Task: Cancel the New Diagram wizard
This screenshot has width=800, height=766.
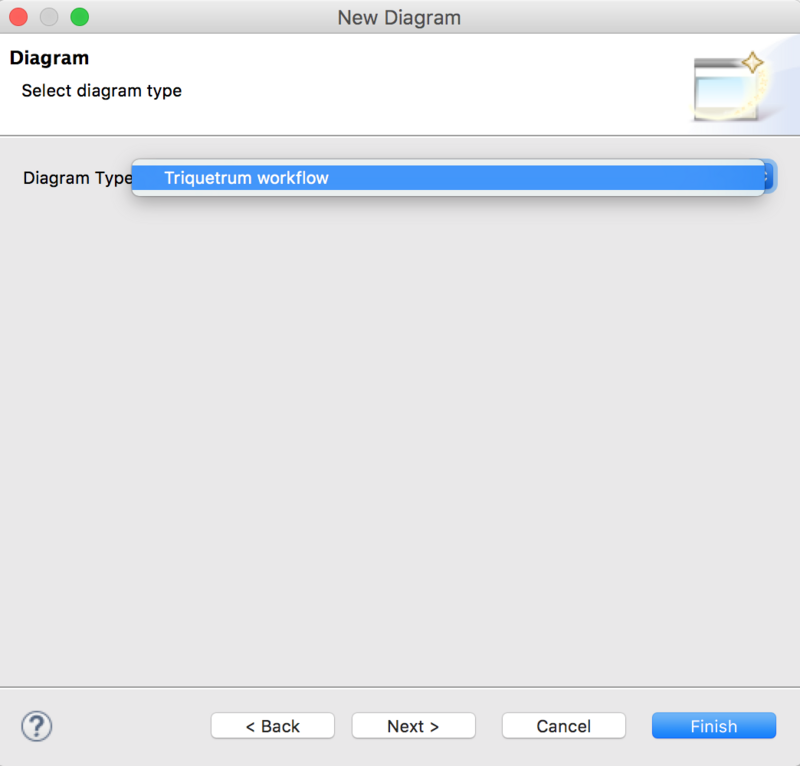Action: click(x=563, y=726)
